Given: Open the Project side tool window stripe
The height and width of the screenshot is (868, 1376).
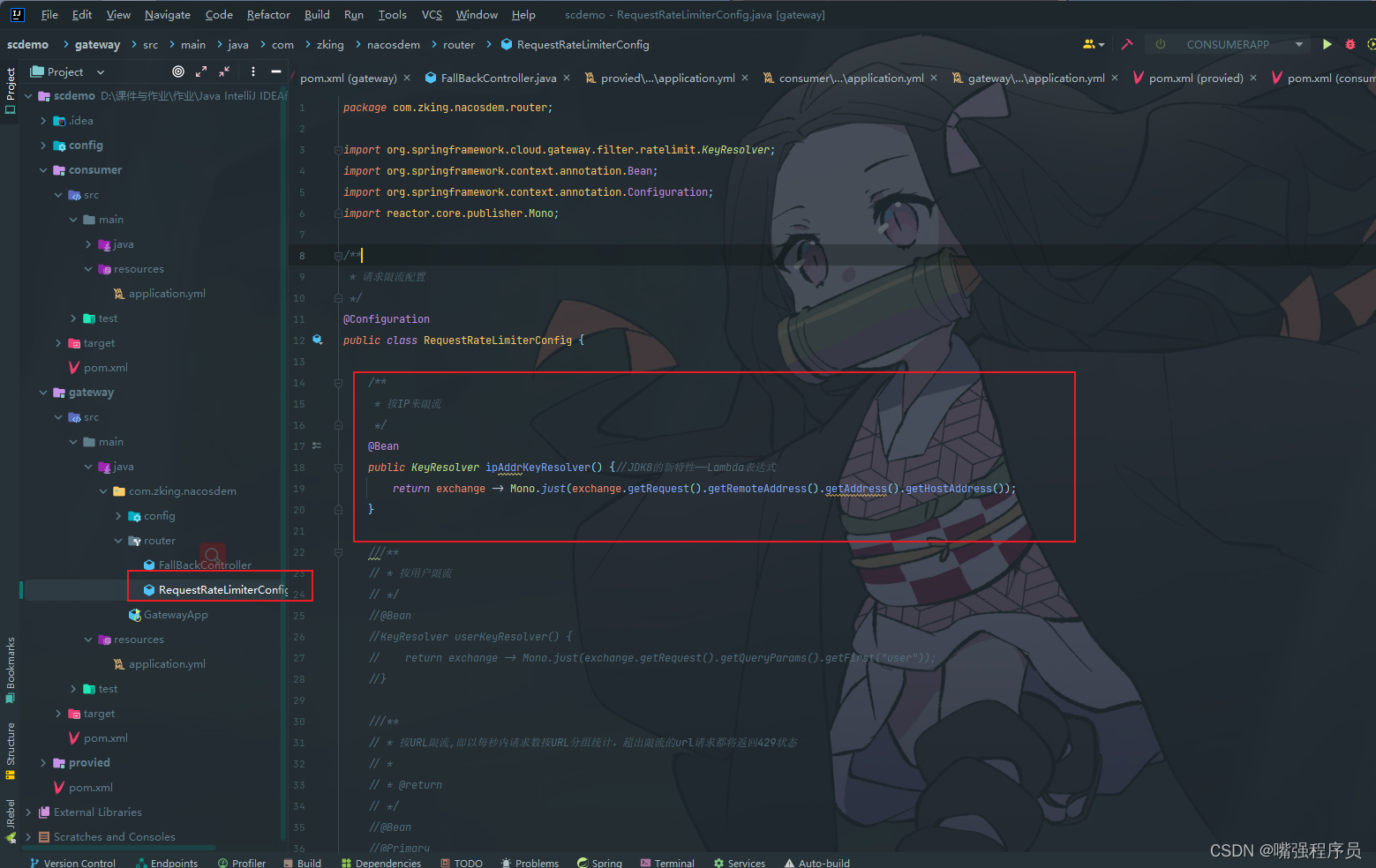Looking at the screenshot, I should click(10, 91).
